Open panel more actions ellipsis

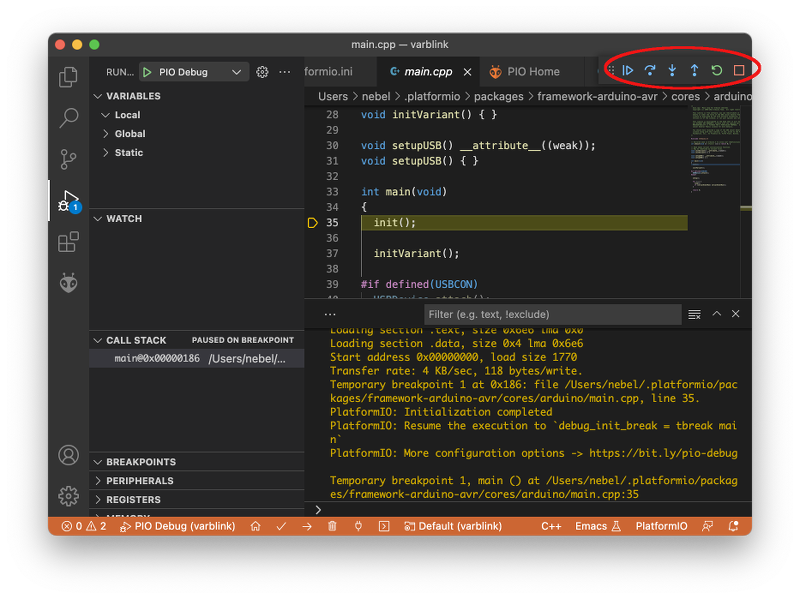click(330, 314)
